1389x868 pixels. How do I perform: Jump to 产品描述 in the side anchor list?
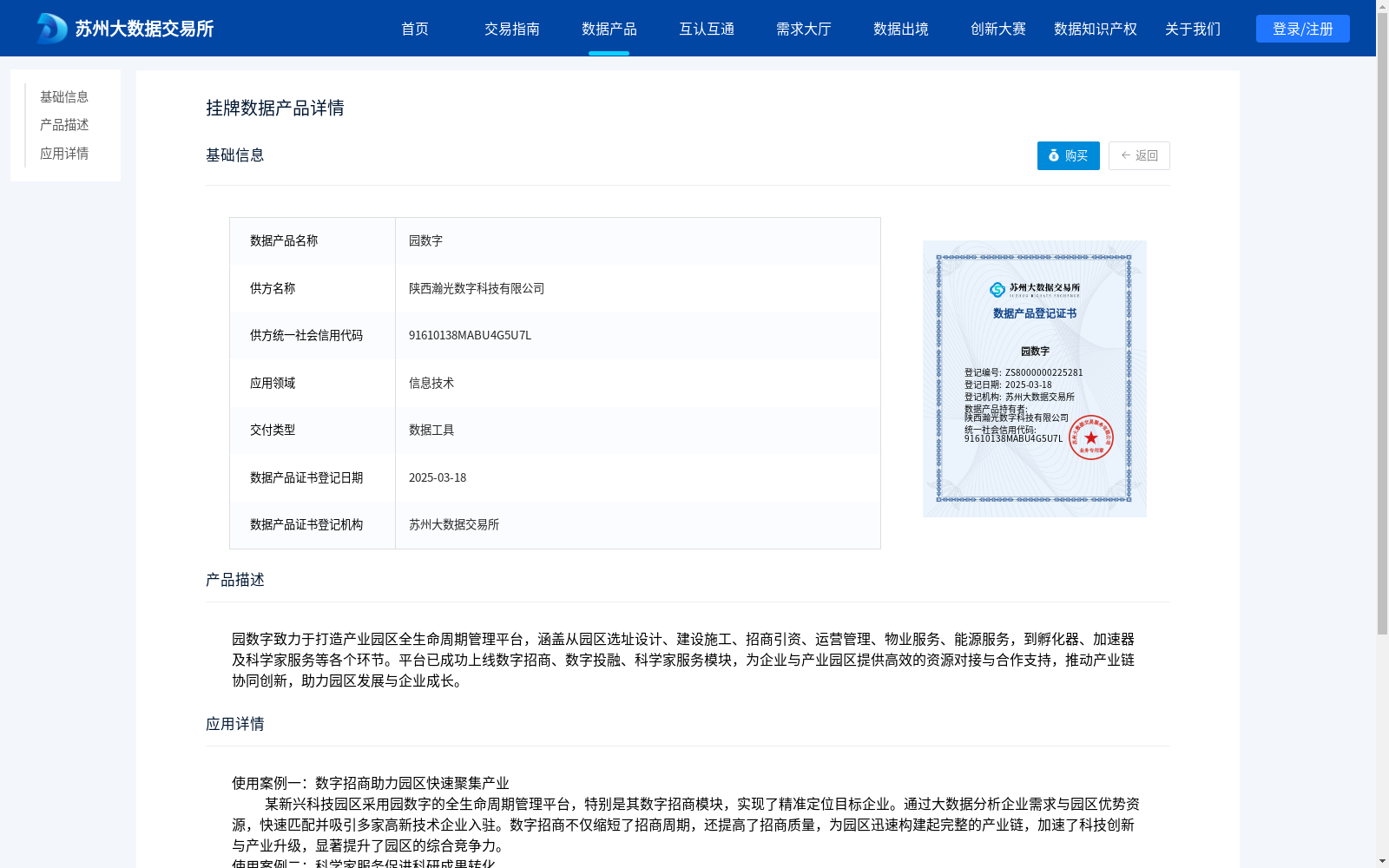64,125
